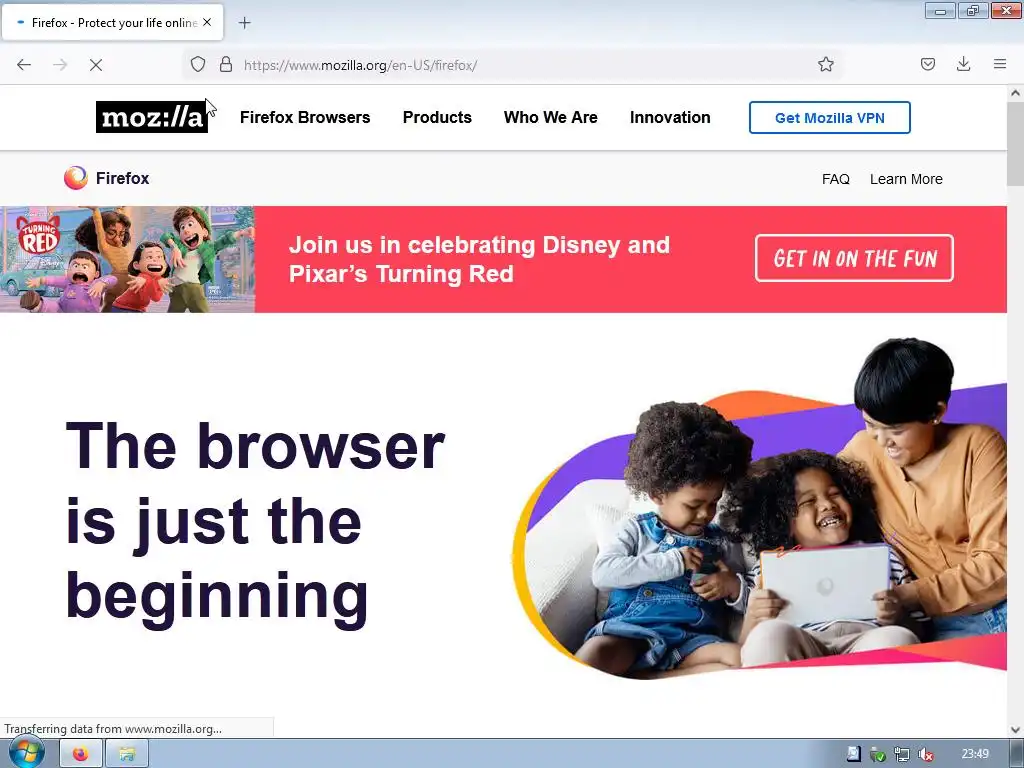Click the Show desktop strip on the taskbar
The image size is (1024, 768).
1016,754
